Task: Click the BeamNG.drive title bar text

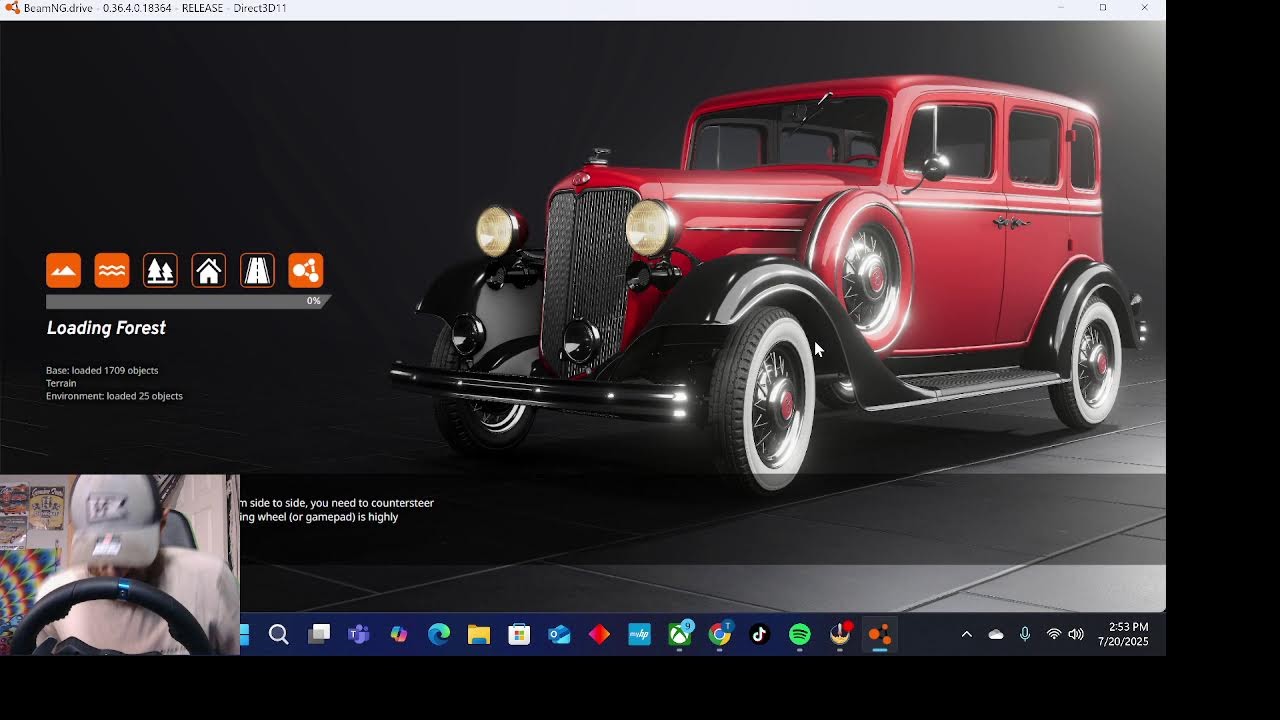Action: click(x=155, y=8)
